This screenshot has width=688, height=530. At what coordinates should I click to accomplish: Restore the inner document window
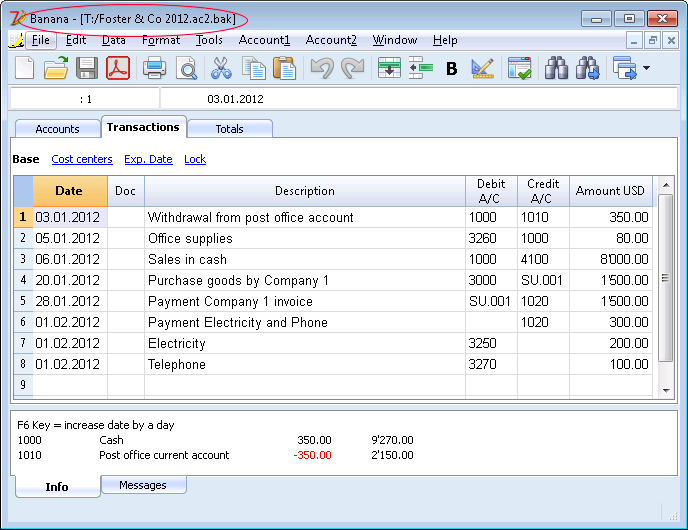pyautogui.click(x=652, y=41)
